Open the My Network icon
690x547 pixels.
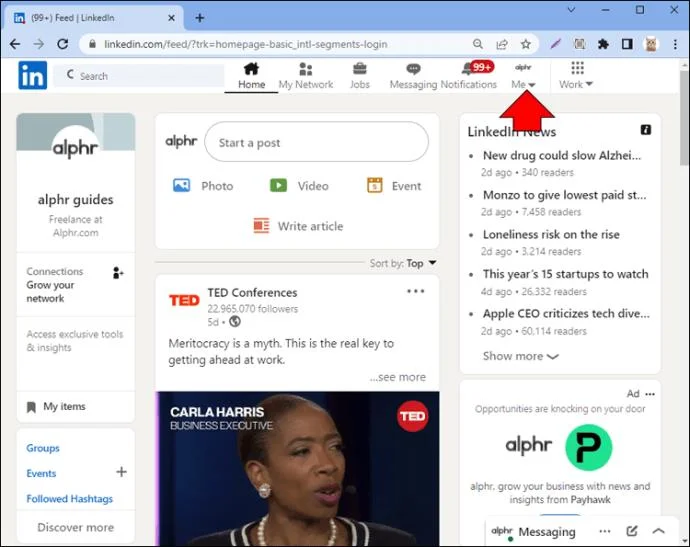point(305,69)
